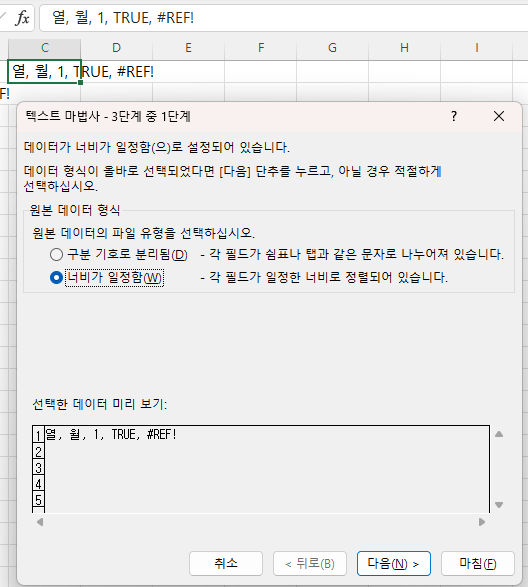This screenshot has height=587, width=528.
Task: Click the preview scroll right arrow
Action: coord(482,522)
